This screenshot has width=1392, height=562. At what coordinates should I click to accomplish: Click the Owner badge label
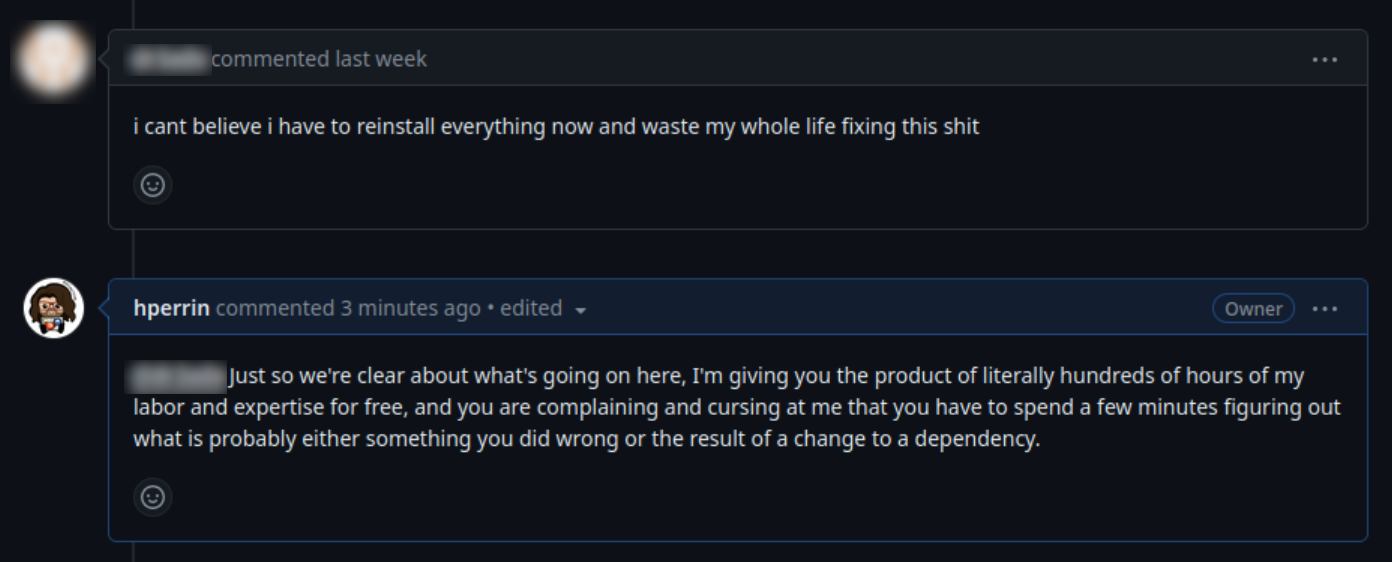[x=1253, y=309]
